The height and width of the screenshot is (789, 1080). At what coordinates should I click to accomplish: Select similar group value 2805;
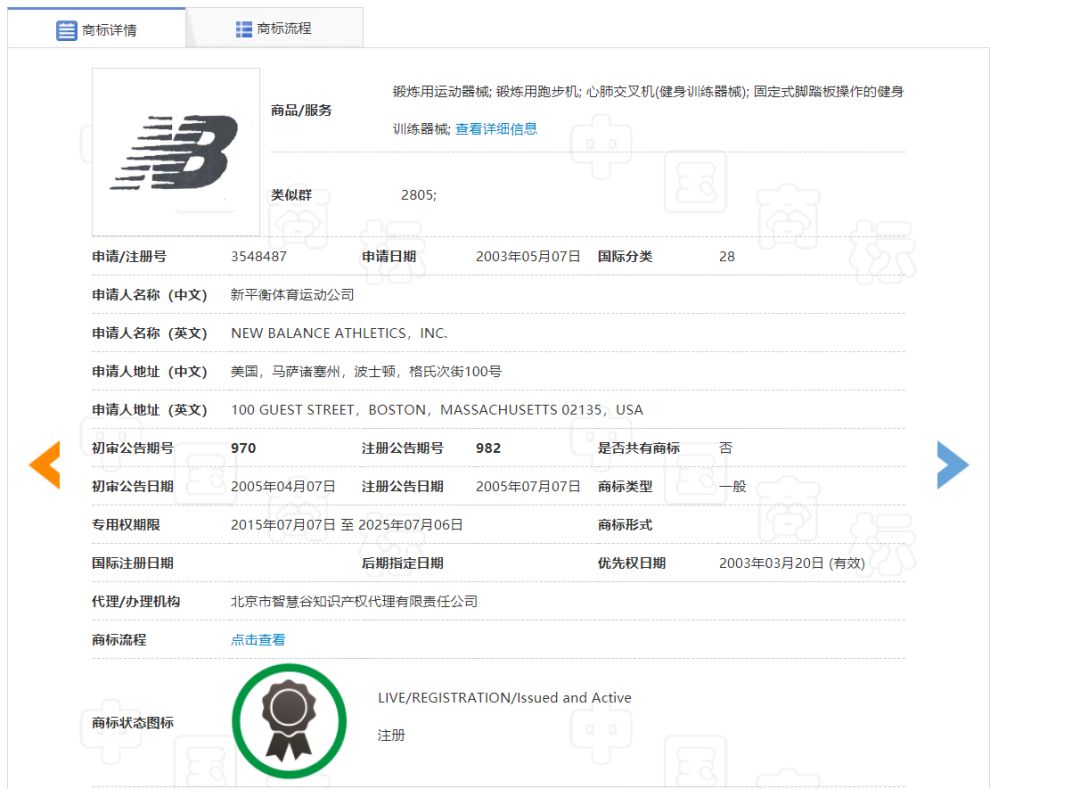pos(419,195)
